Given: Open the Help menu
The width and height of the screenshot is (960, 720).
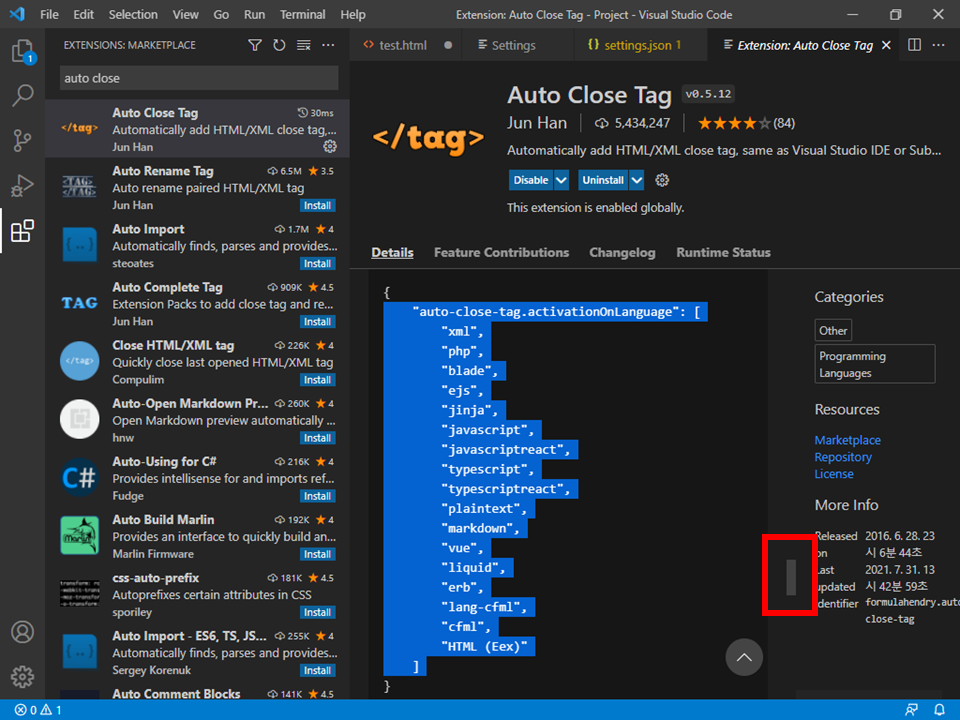Looking at the screenshot, I should pyautogui.click(x=353, y=14).
